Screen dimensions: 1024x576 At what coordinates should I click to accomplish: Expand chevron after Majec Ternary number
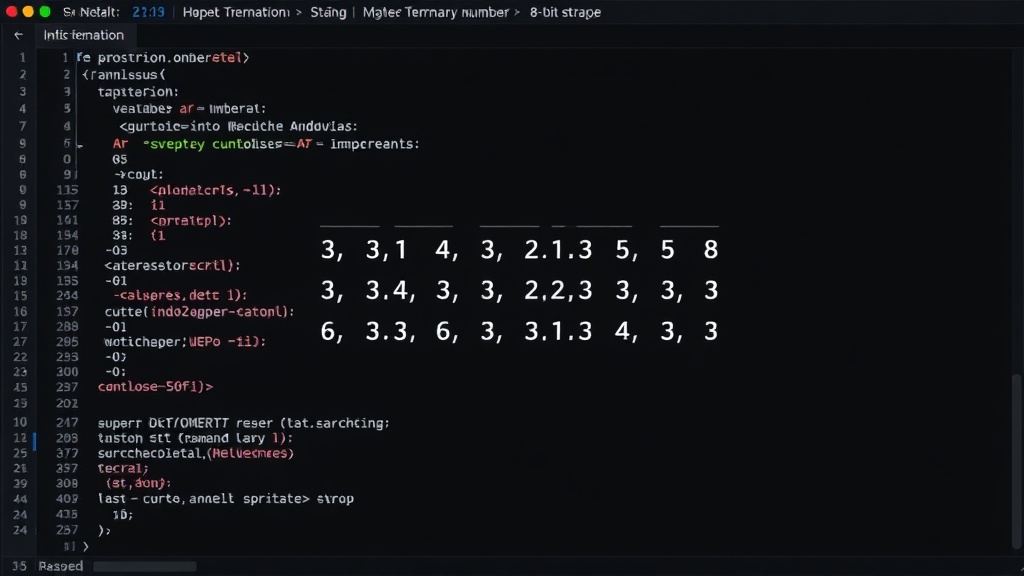[517, 12]
